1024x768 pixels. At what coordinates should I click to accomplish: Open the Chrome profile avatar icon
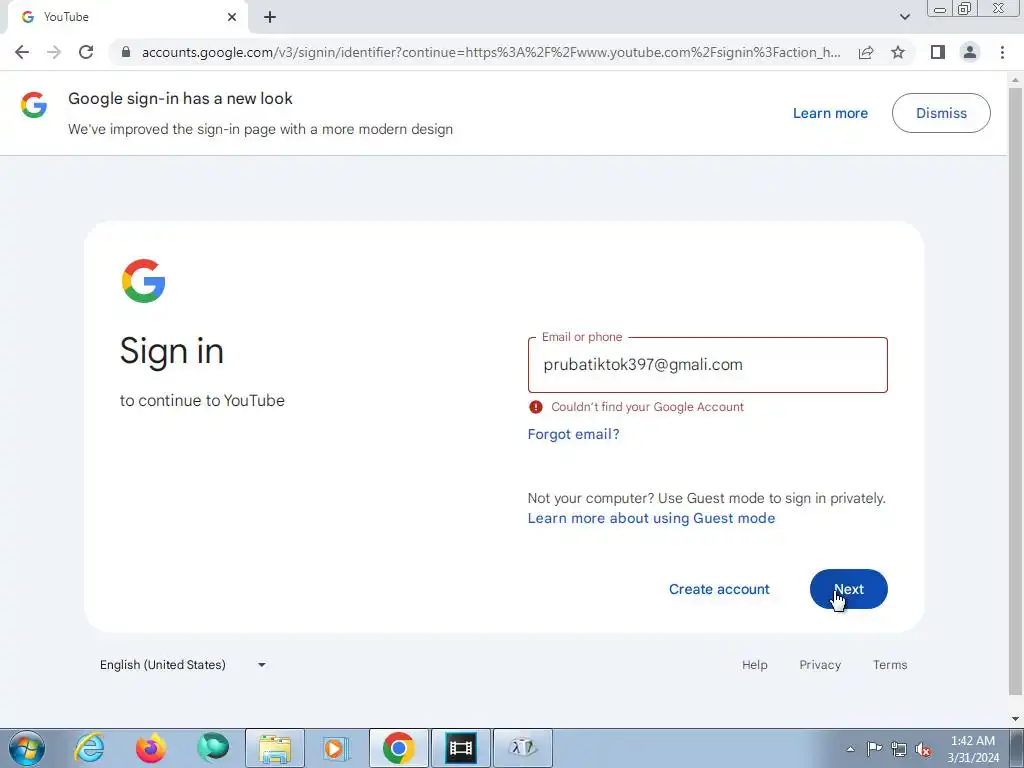click(x=970, y=52)
